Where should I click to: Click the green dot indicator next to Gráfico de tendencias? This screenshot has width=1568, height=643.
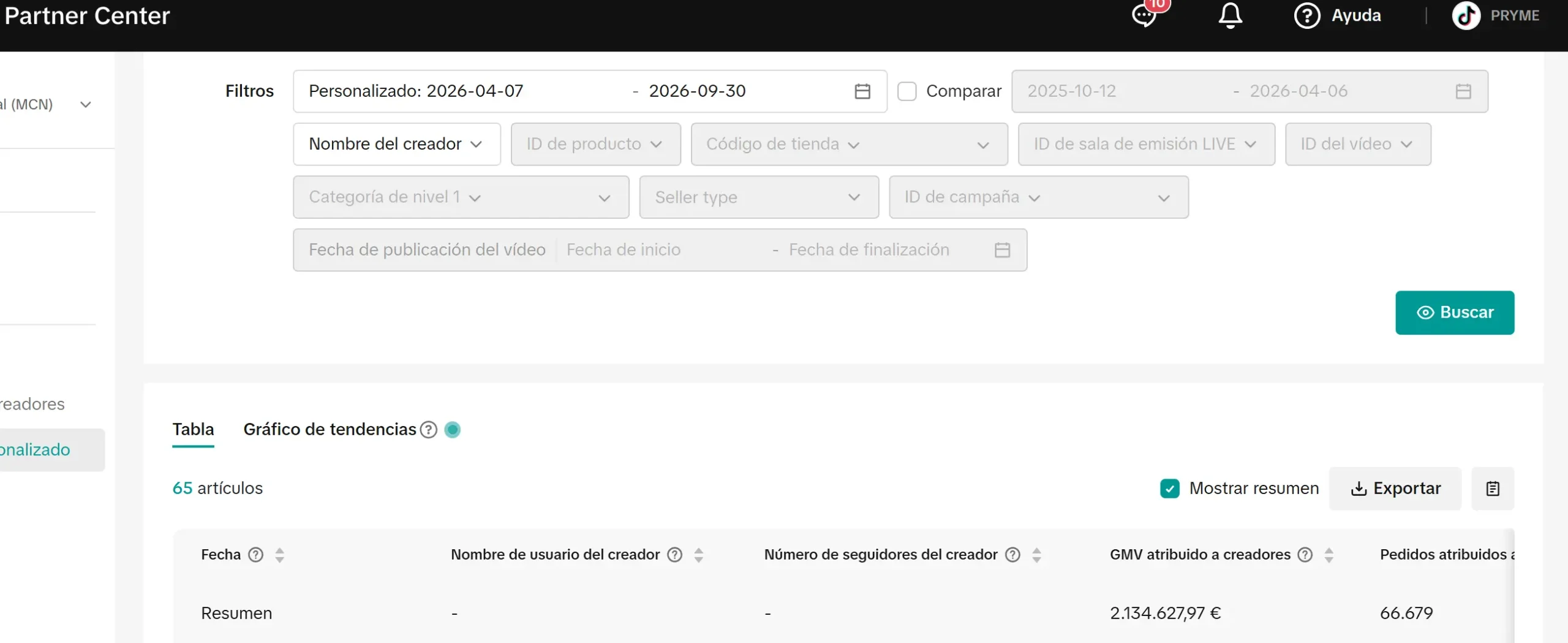tap(453, 430)
